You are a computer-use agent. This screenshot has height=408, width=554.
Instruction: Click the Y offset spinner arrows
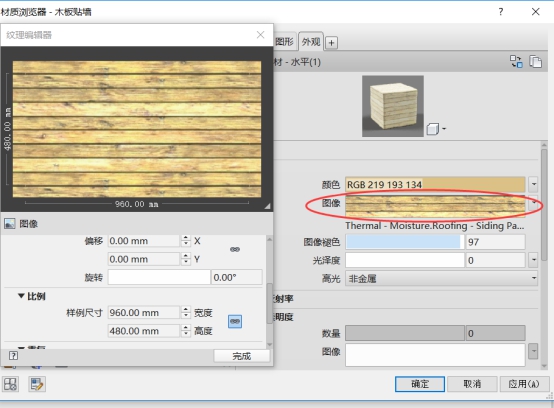pyautogui.click(x=186, y=259)
